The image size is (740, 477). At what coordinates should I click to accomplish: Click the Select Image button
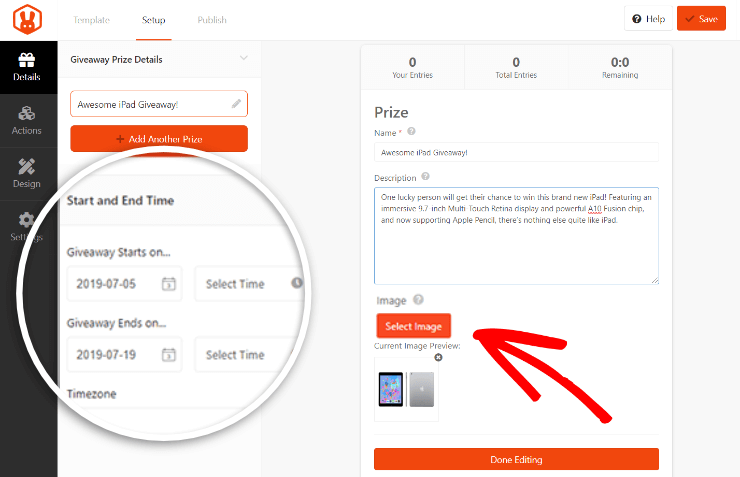tap(413, 326)
